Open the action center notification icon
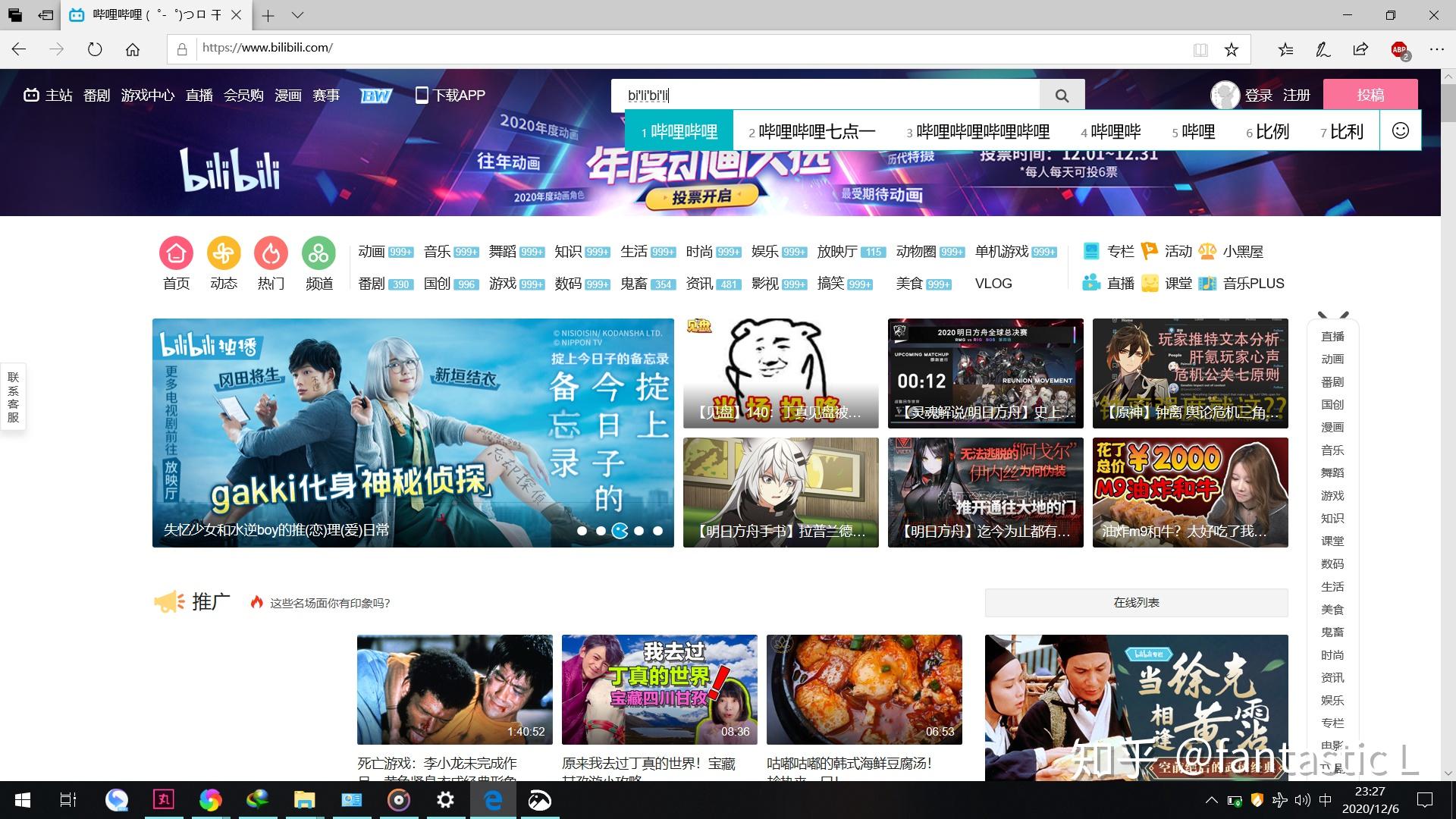The image size is (1456, 819). [x=1425, y=800]
